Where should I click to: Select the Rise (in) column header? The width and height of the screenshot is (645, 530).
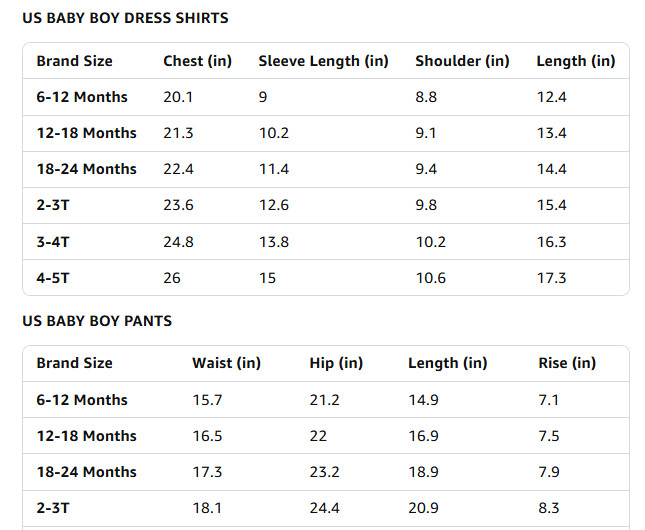(567, 363)
